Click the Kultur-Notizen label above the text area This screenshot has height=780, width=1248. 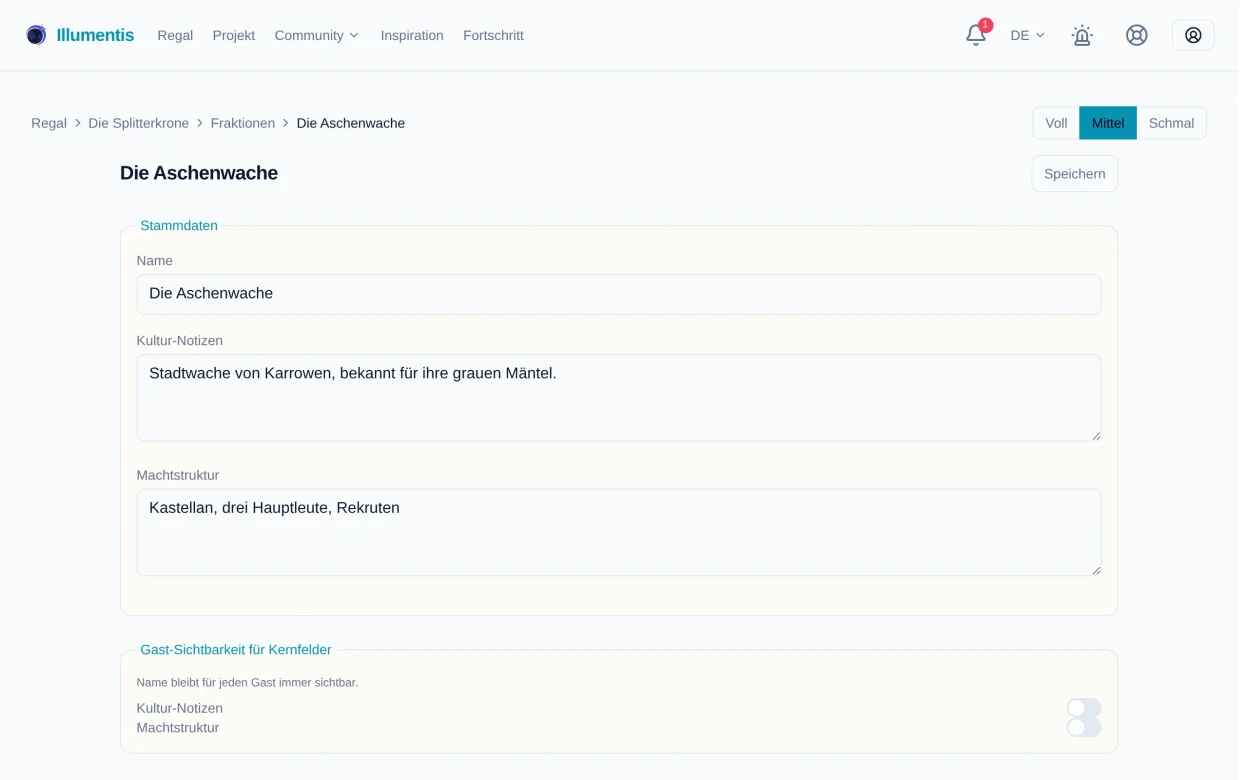click(180, 341)
